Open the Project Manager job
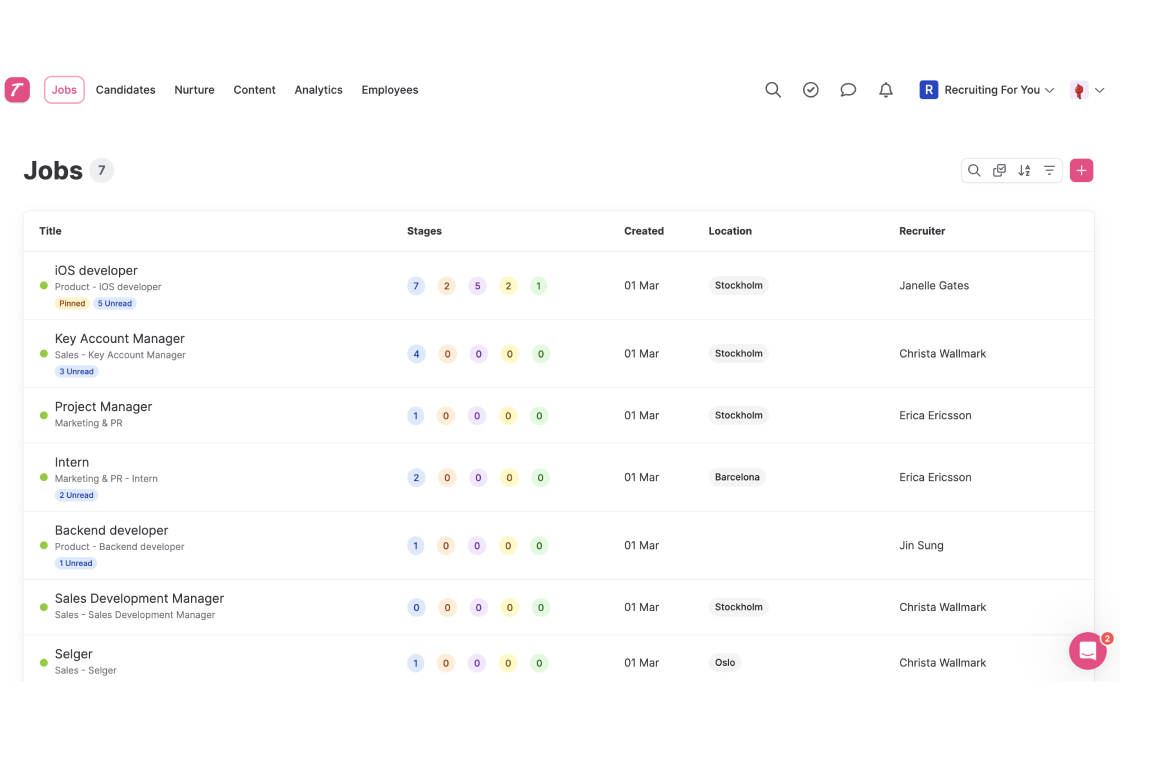 point(104,407)
